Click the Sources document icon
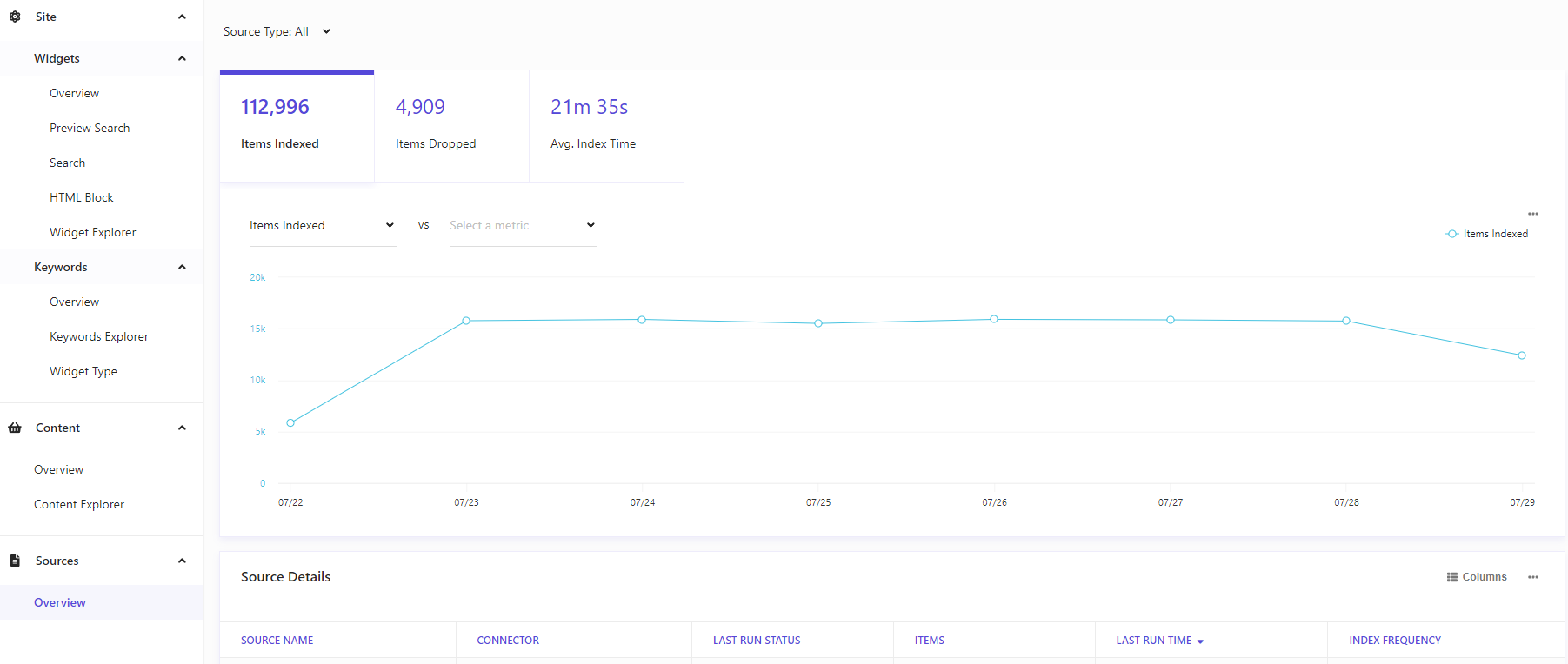1568x664 pixels. click(x=15, y=561)
